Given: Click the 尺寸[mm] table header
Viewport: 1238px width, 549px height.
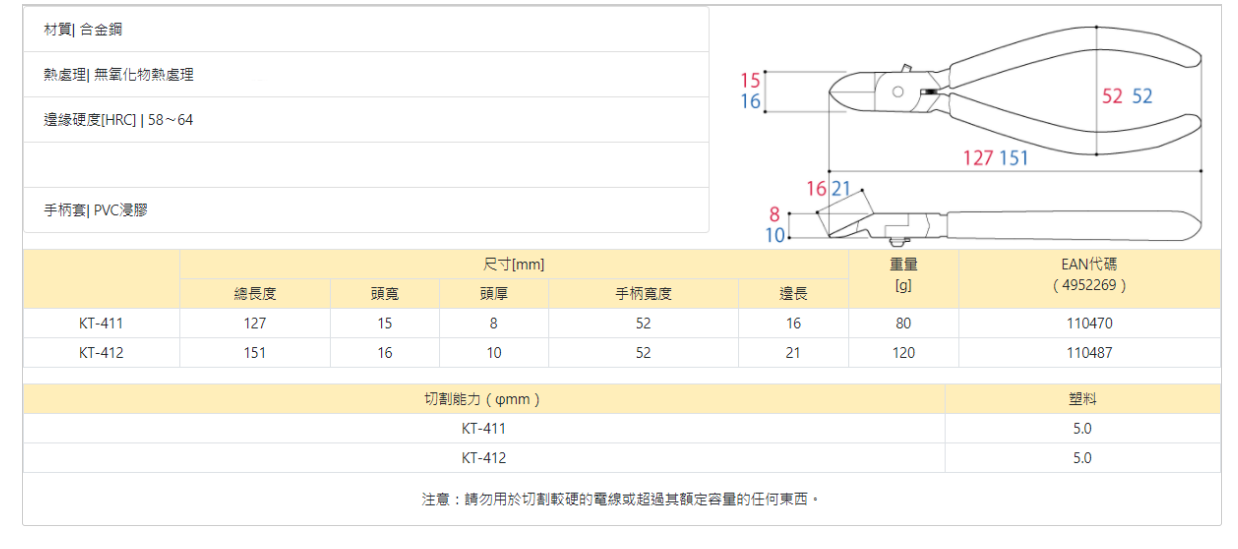Looking at the screenshot, I should 514,264.
